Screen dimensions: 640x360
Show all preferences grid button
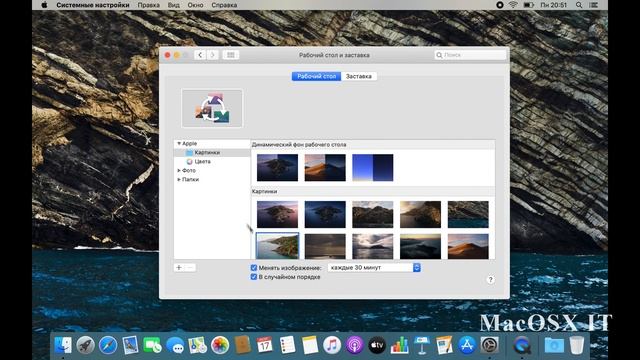(231, 55)
